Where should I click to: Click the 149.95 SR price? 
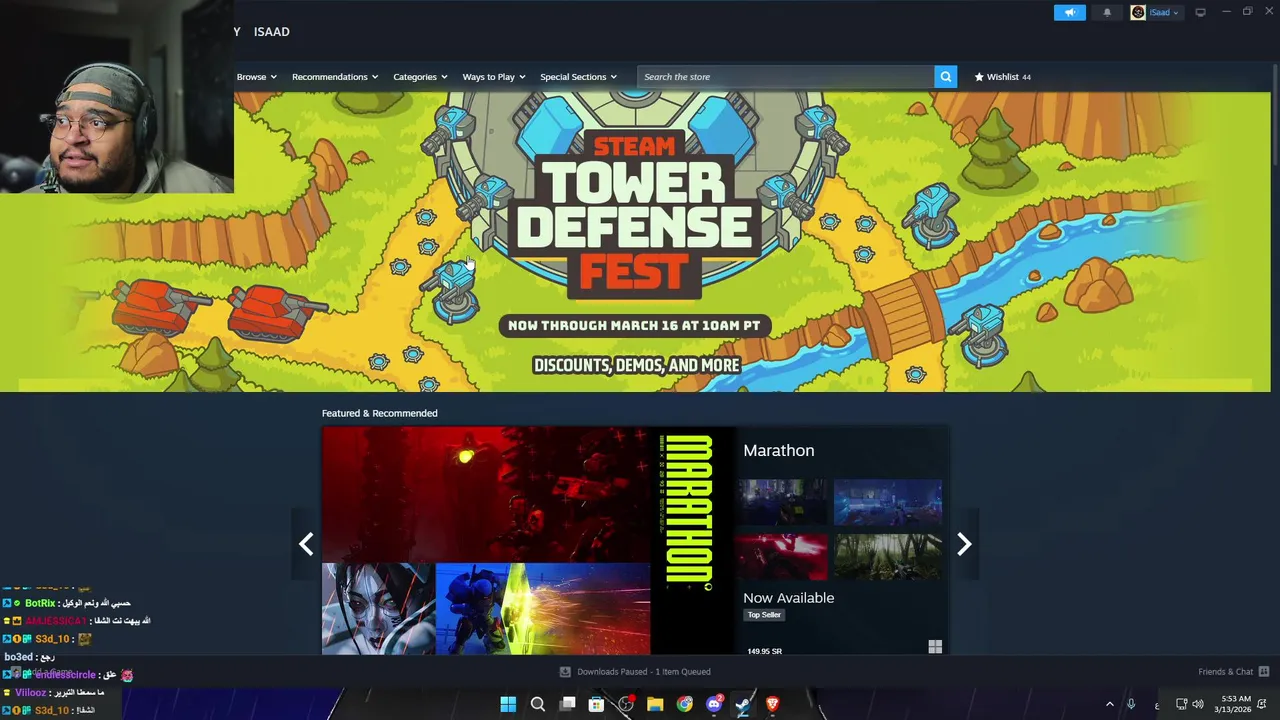[x=764, y=651]
